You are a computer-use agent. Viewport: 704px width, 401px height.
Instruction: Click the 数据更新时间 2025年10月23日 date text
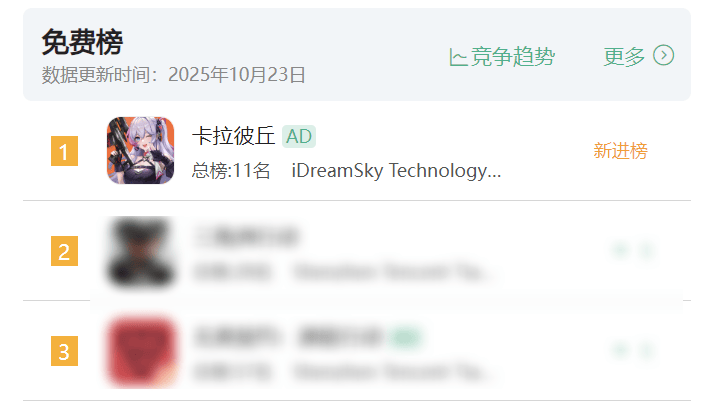[x=174, y=75]
